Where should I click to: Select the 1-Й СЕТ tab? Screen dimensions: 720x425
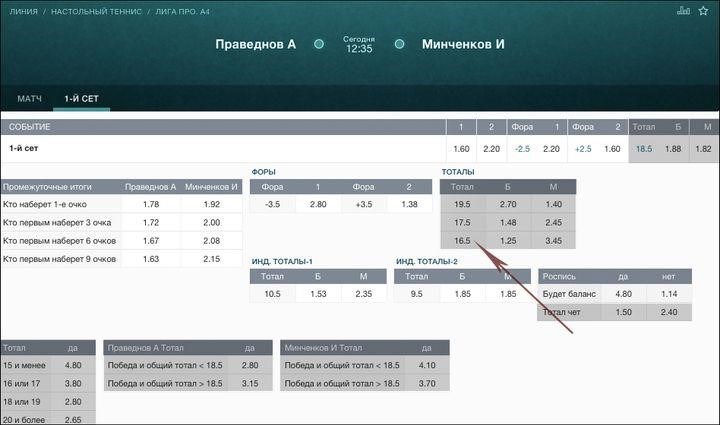pyautogui.click(x=81, y=99)
